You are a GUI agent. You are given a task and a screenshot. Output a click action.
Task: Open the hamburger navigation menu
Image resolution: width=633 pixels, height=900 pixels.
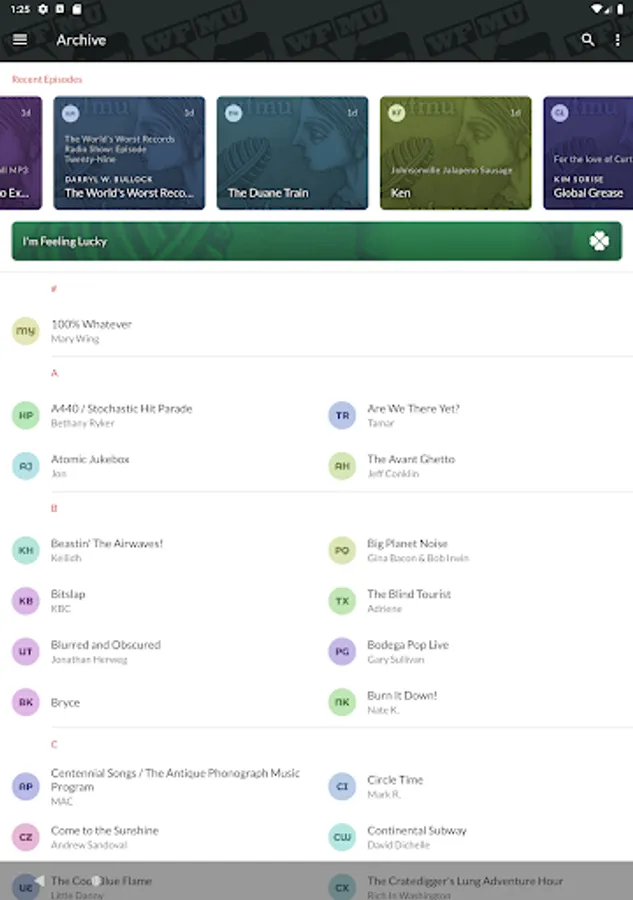[x=20, y=40]
